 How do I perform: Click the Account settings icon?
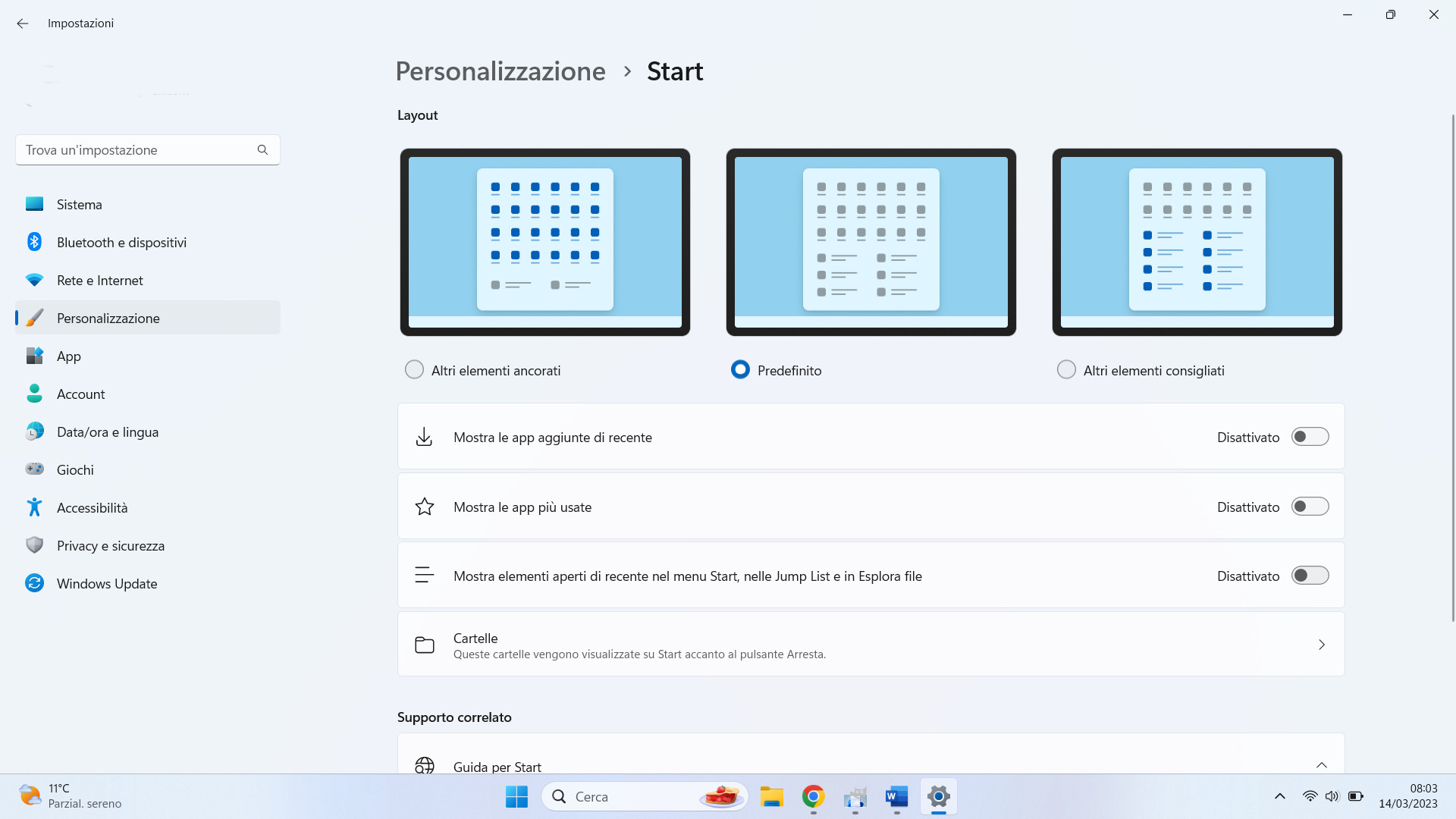point(35,393)
